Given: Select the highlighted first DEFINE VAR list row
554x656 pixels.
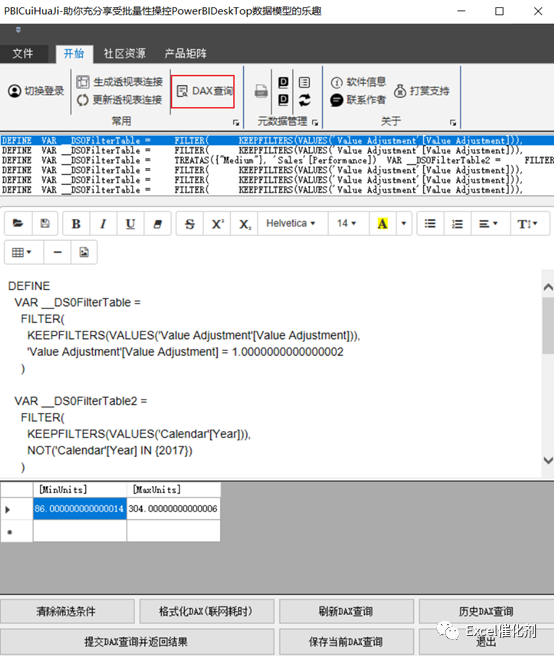Looking at the screenshot, I should pos(277,141).
